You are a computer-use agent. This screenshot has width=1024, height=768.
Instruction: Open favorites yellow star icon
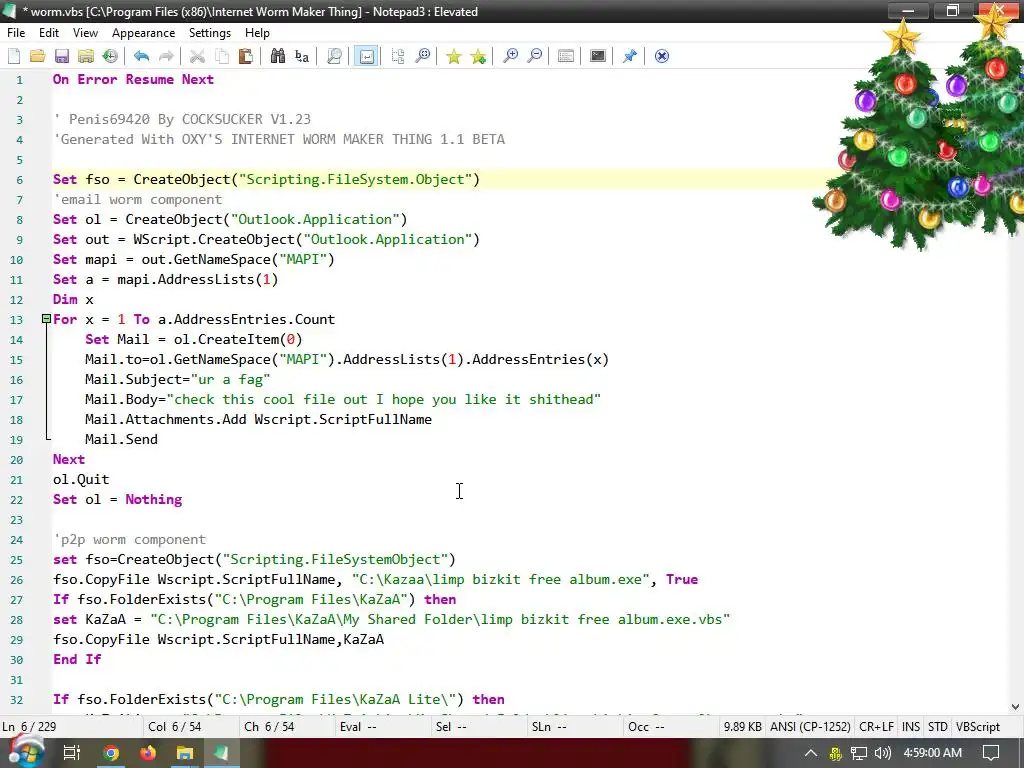[x=454, y=56]
